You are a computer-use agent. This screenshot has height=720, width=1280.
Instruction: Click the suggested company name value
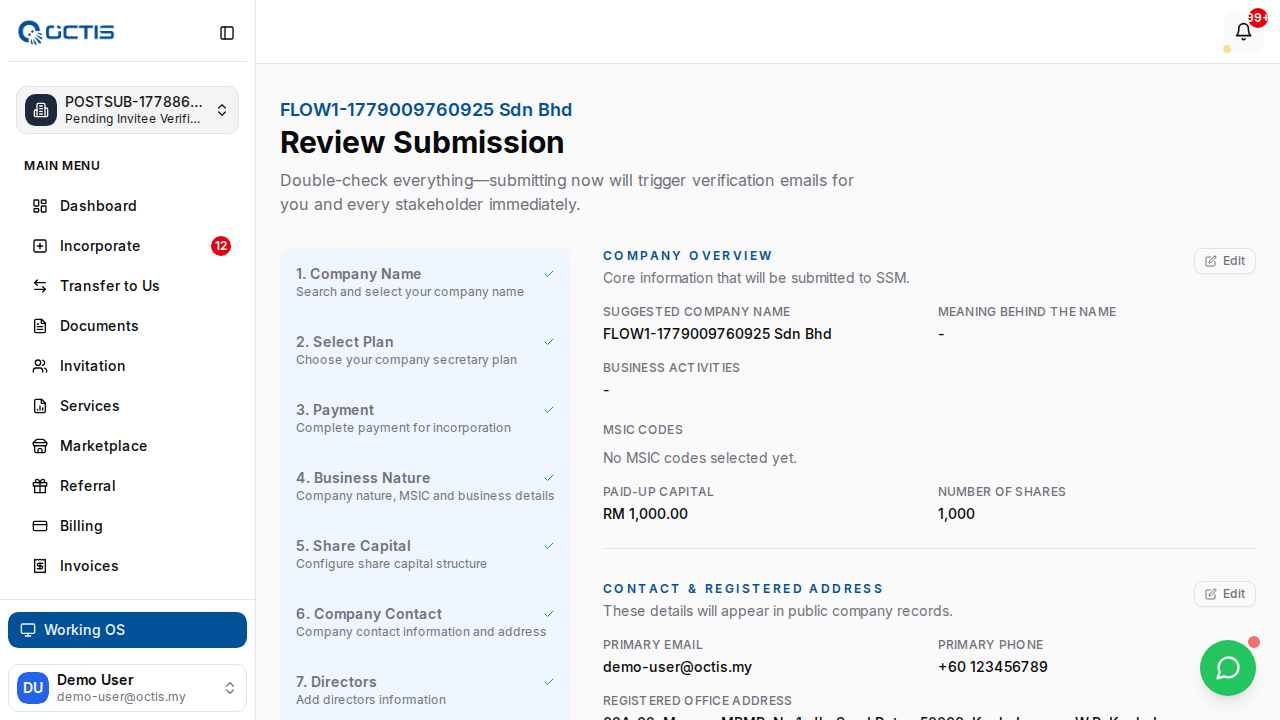pos(717,334)
